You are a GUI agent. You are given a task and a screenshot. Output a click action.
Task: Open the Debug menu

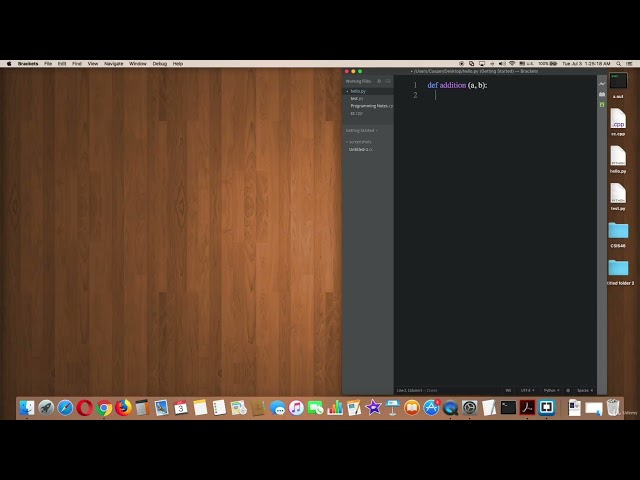click(160, 63)
